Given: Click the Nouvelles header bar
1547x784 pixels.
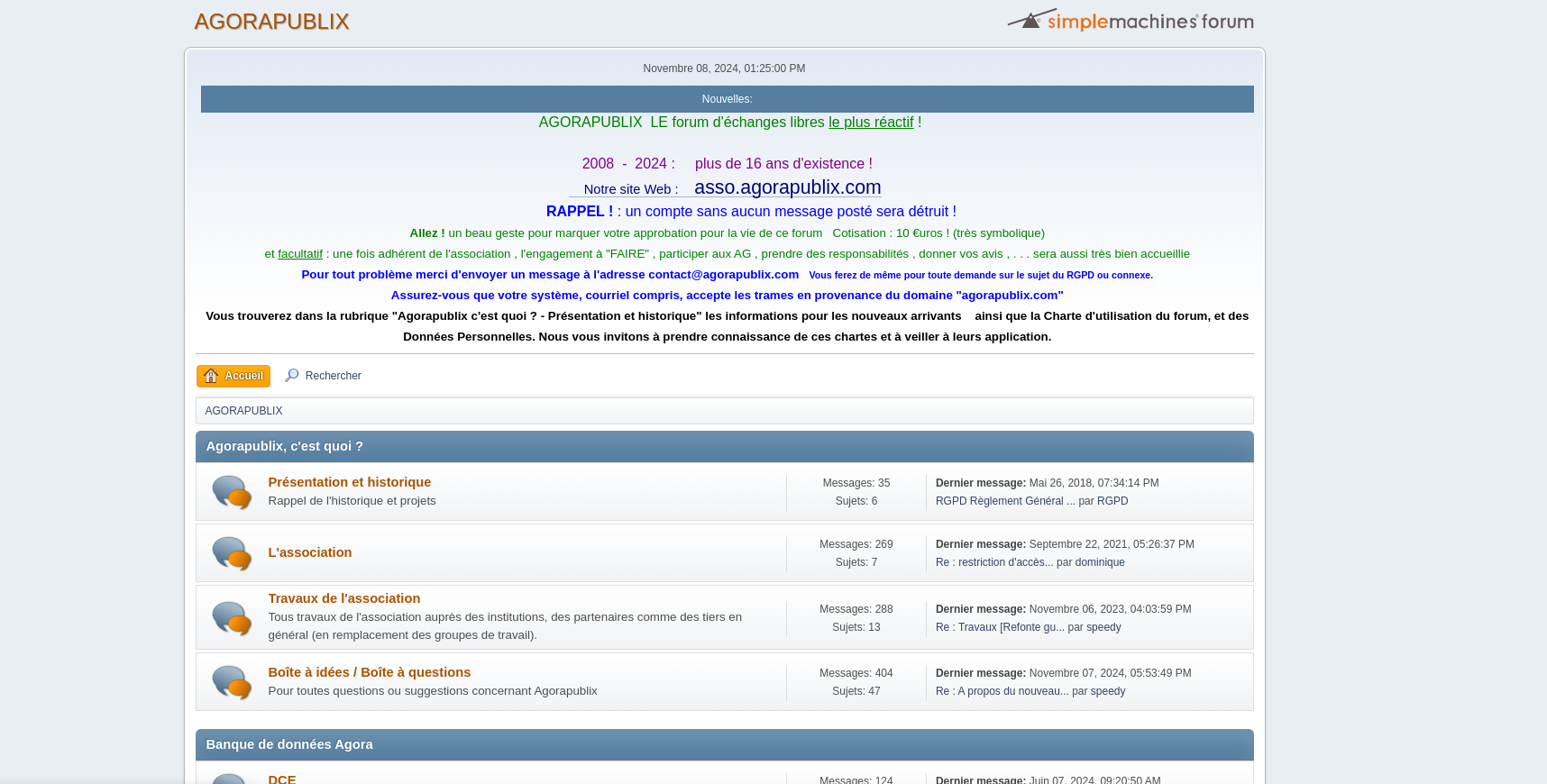Looking at the screenshot, I should coord(727,99).
